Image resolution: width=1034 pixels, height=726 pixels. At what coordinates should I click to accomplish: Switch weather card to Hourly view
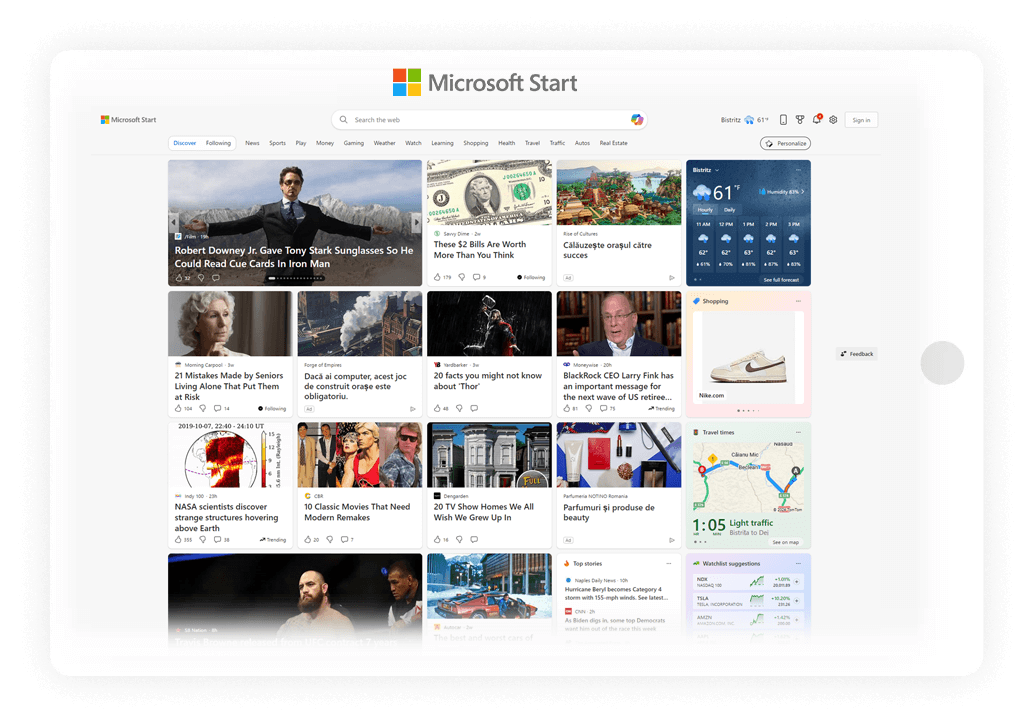click(x=705, y=210)
